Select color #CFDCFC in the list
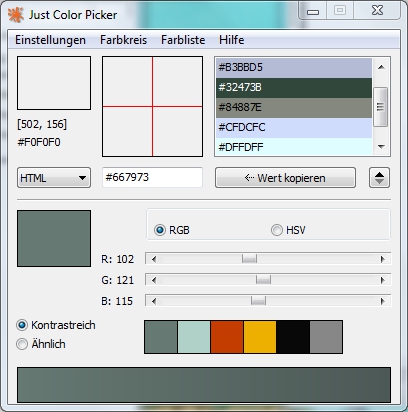 tap(294, 128)
